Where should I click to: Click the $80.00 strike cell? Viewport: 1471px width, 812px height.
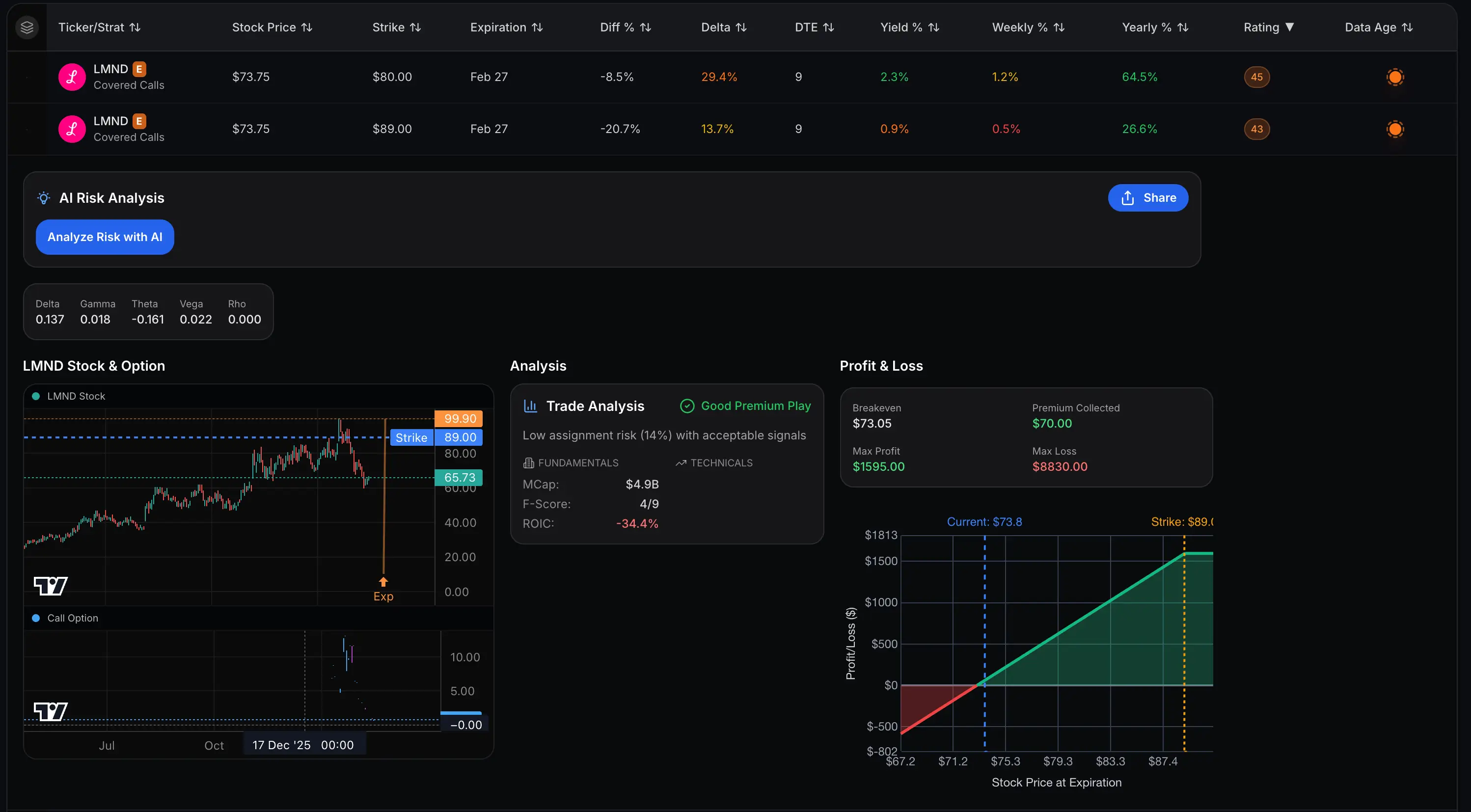[392, 77]
